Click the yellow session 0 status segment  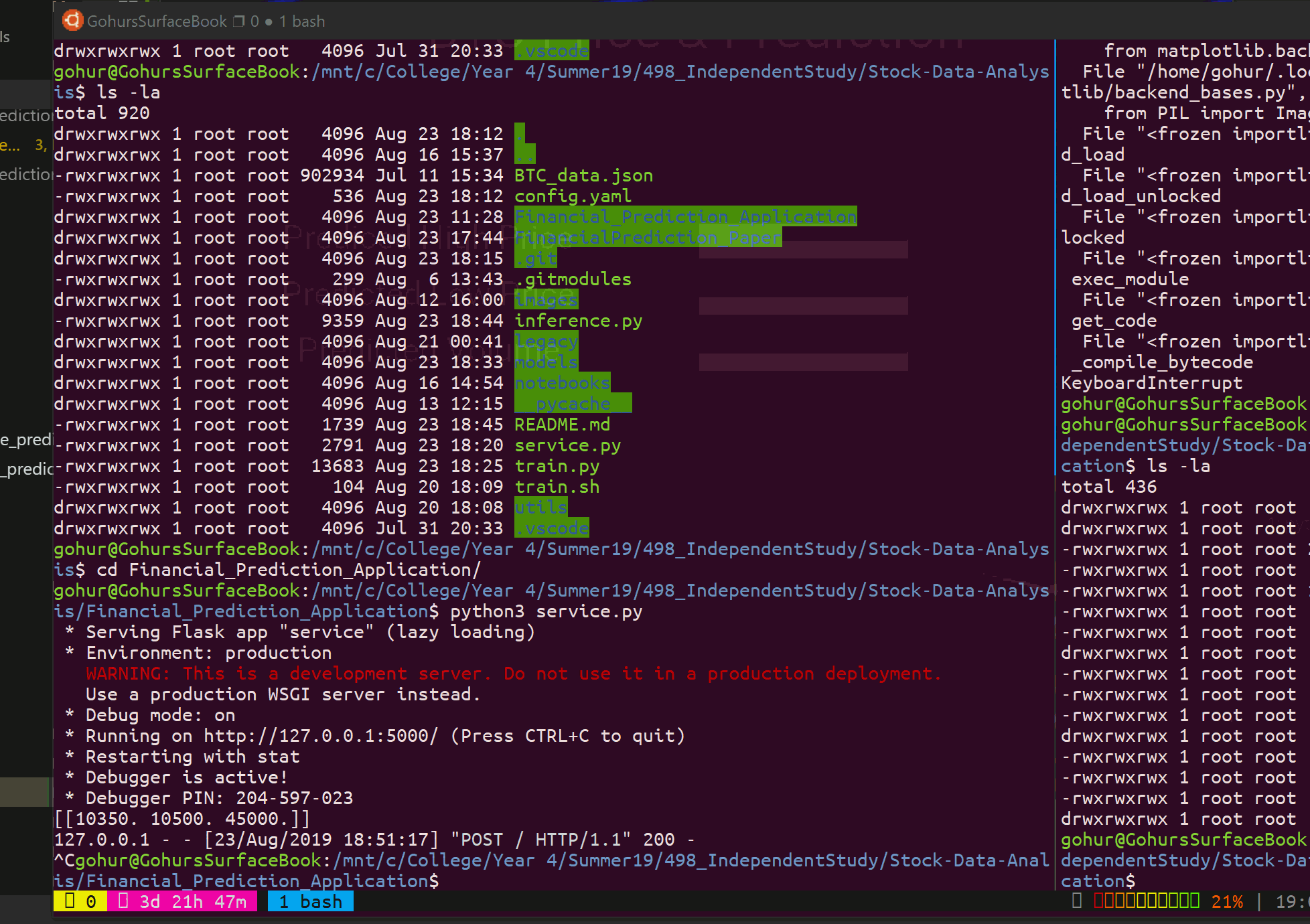click(80, 902)
